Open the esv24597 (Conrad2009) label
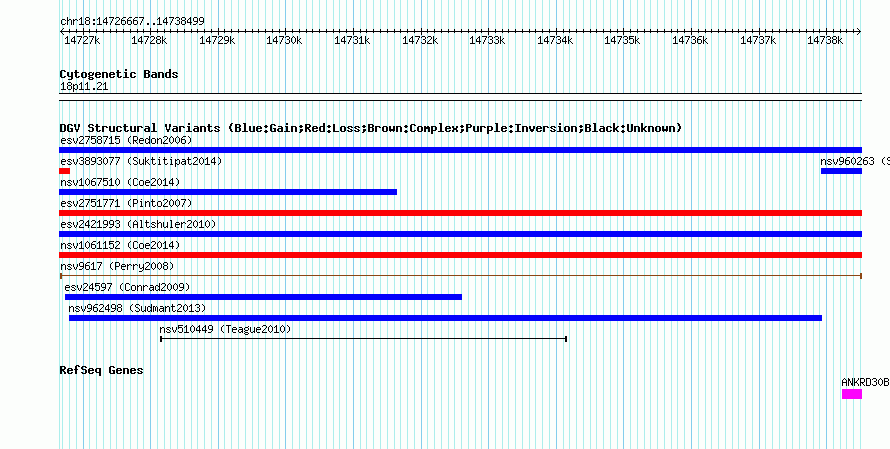This screenshot has height=449, width=890. point(128,287)
